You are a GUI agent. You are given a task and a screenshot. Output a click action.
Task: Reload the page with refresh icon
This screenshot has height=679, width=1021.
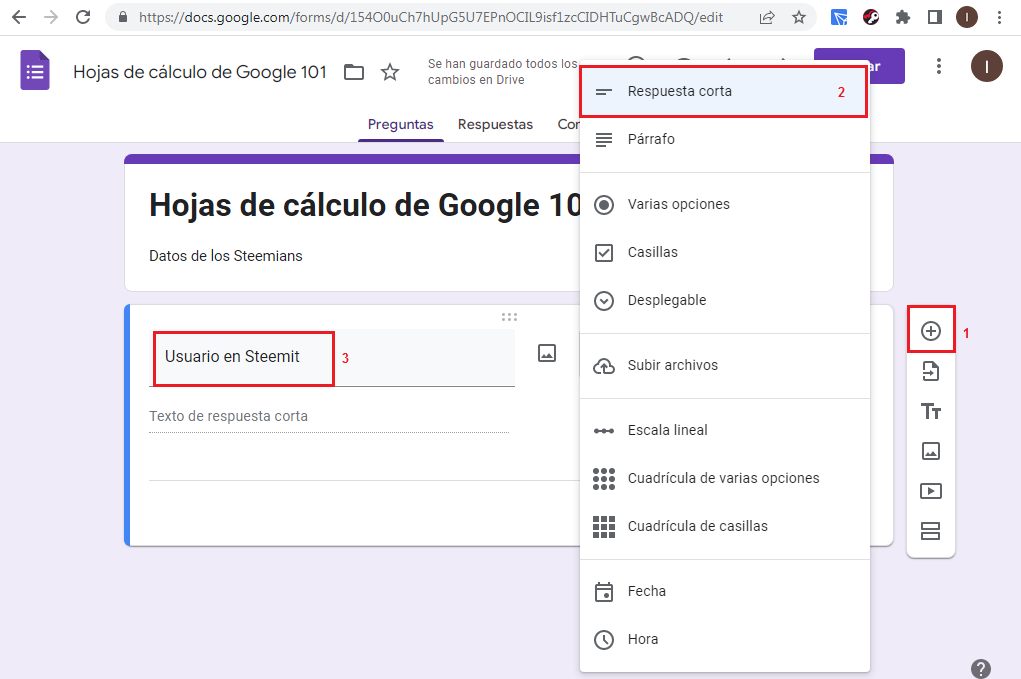(x=83, y=17)
